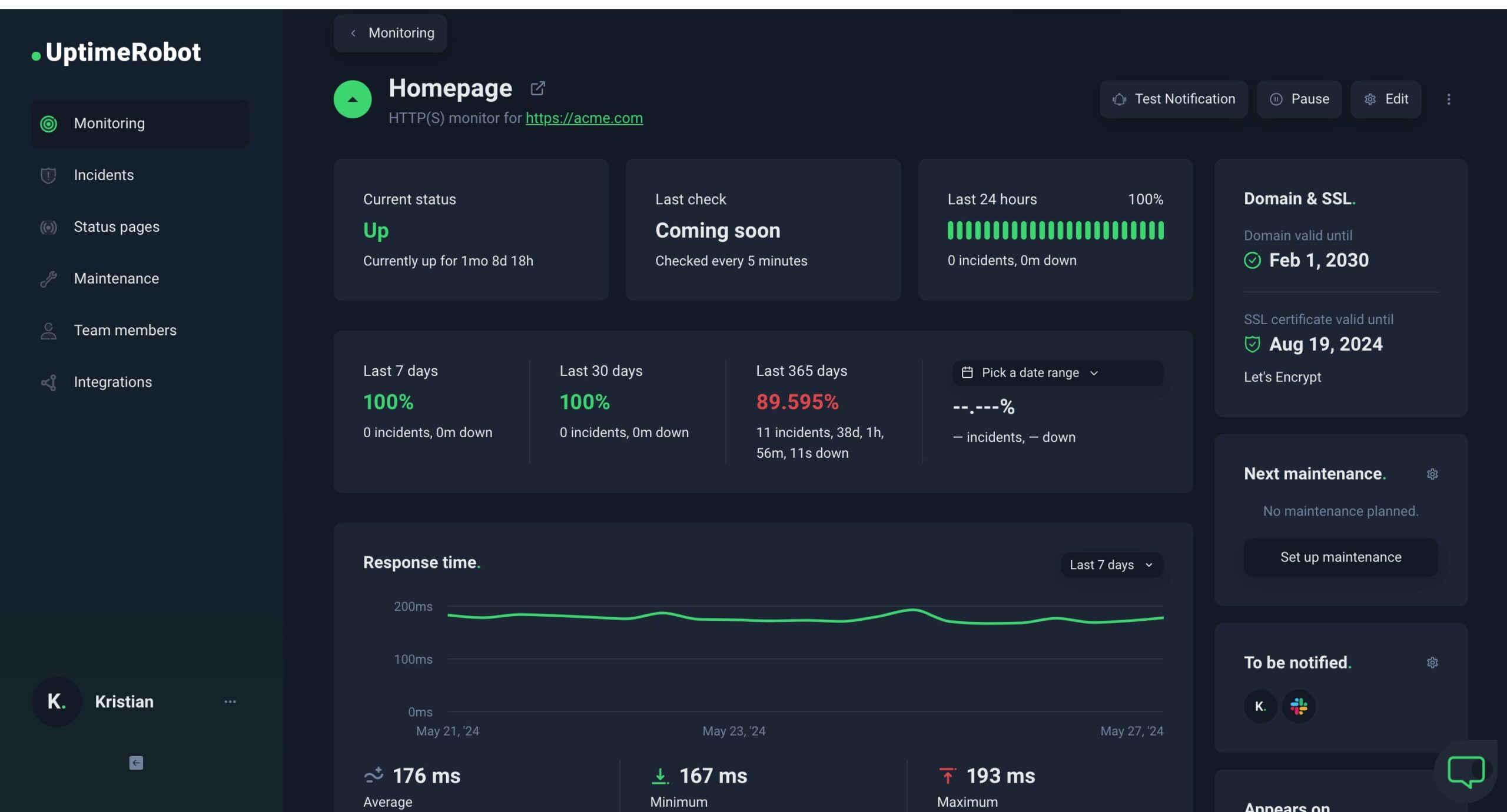Click the bell icon on Test Notification
The image size is (1507, 812).
1120,99
